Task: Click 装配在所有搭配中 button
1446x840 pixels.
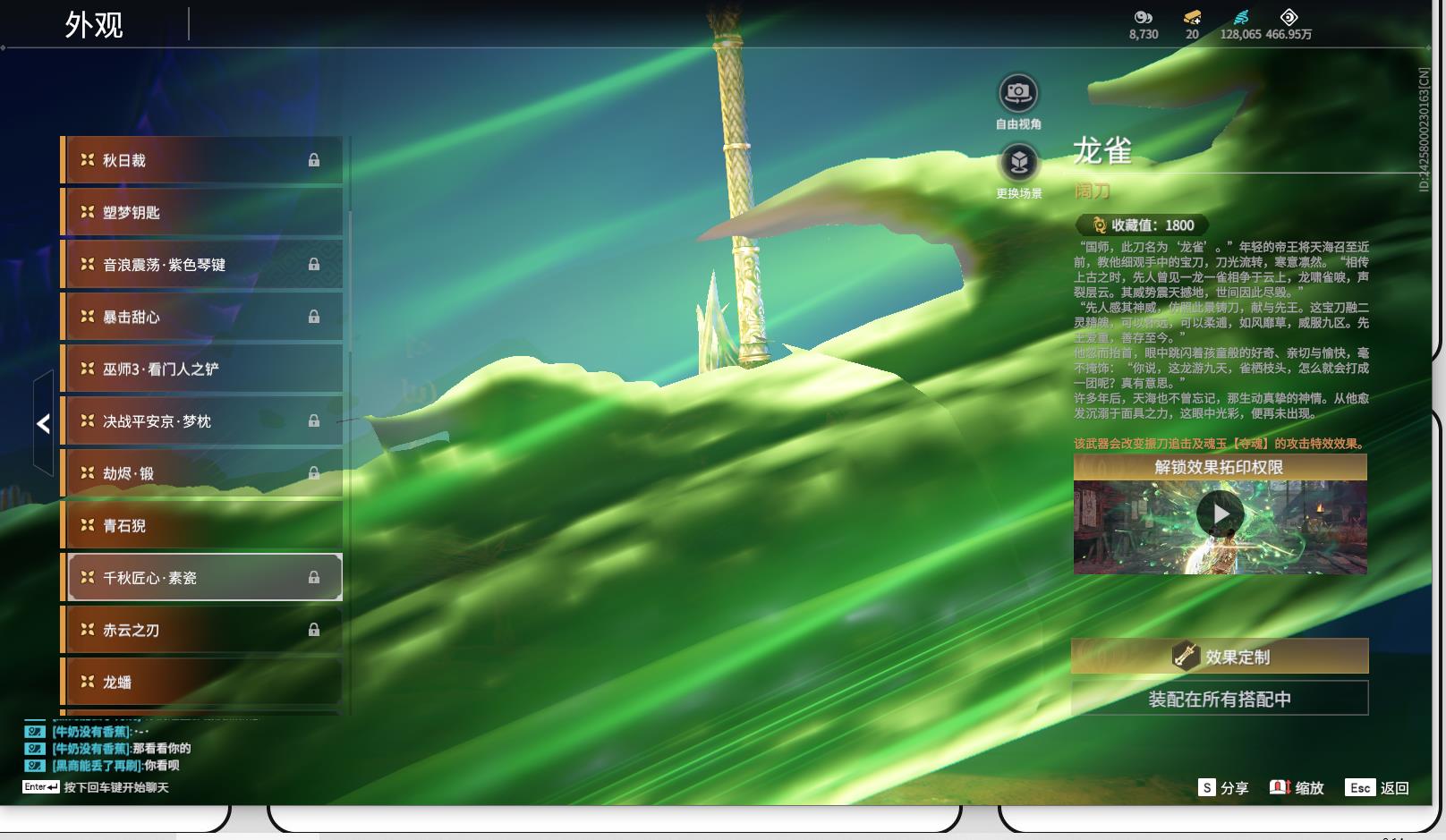Action: point(1220,699)
